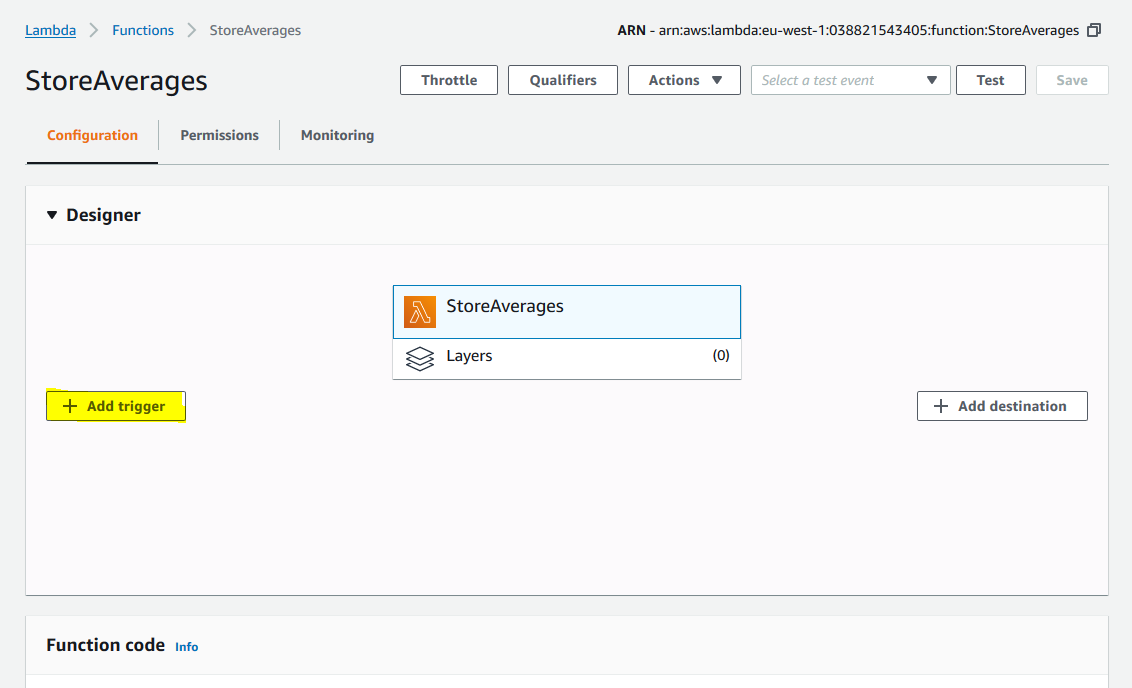This screenshot has width=1132, height=688.
Task: Click the Throttle button
Action: point(449,80)
